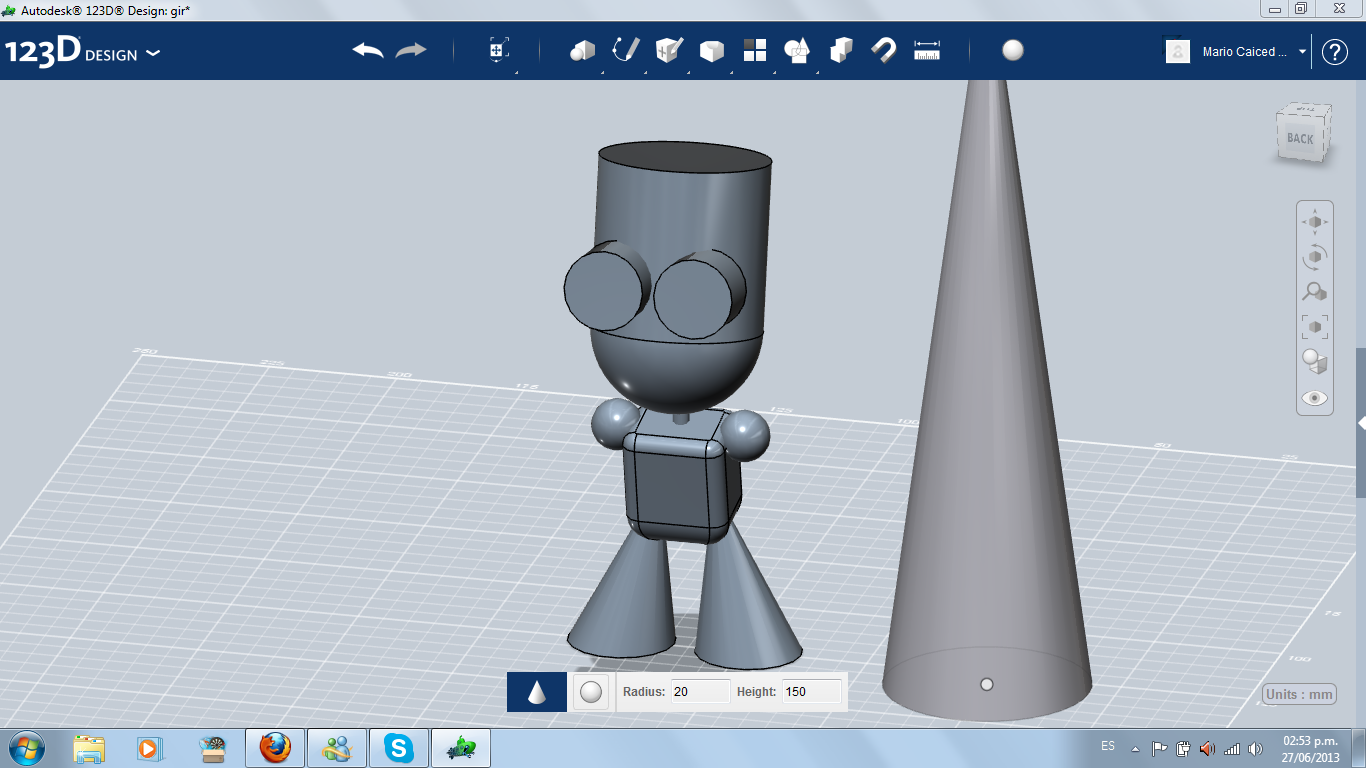Image resolution: width=1366 pixels, height=768 pixels.
Task: Click the Height input field
Action: (x=811, y=691)
